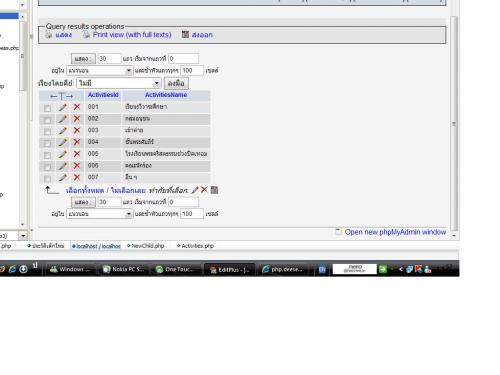The height and width of the screenshot is (375, 500).
Task: Edit row 001 with pencil icon
Action: [63, 107]
